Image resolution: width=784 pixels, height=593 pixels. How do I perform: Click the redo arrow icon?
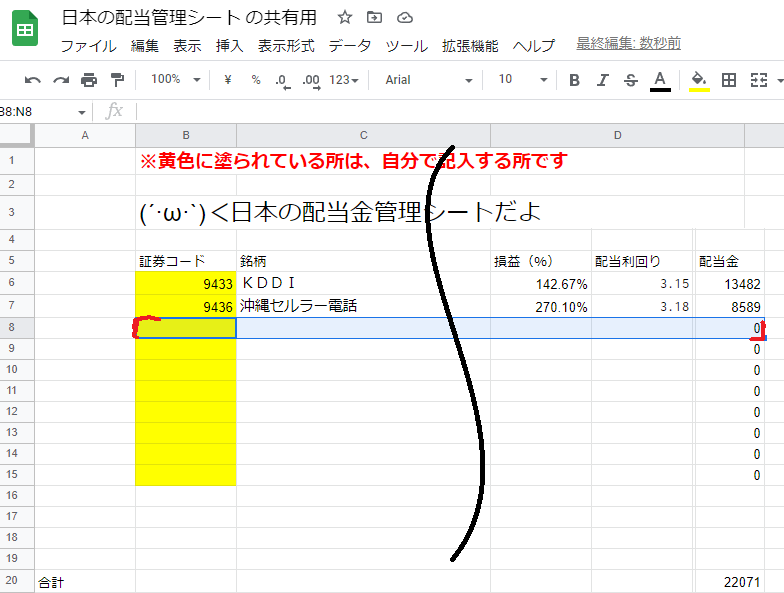[61, 80]
